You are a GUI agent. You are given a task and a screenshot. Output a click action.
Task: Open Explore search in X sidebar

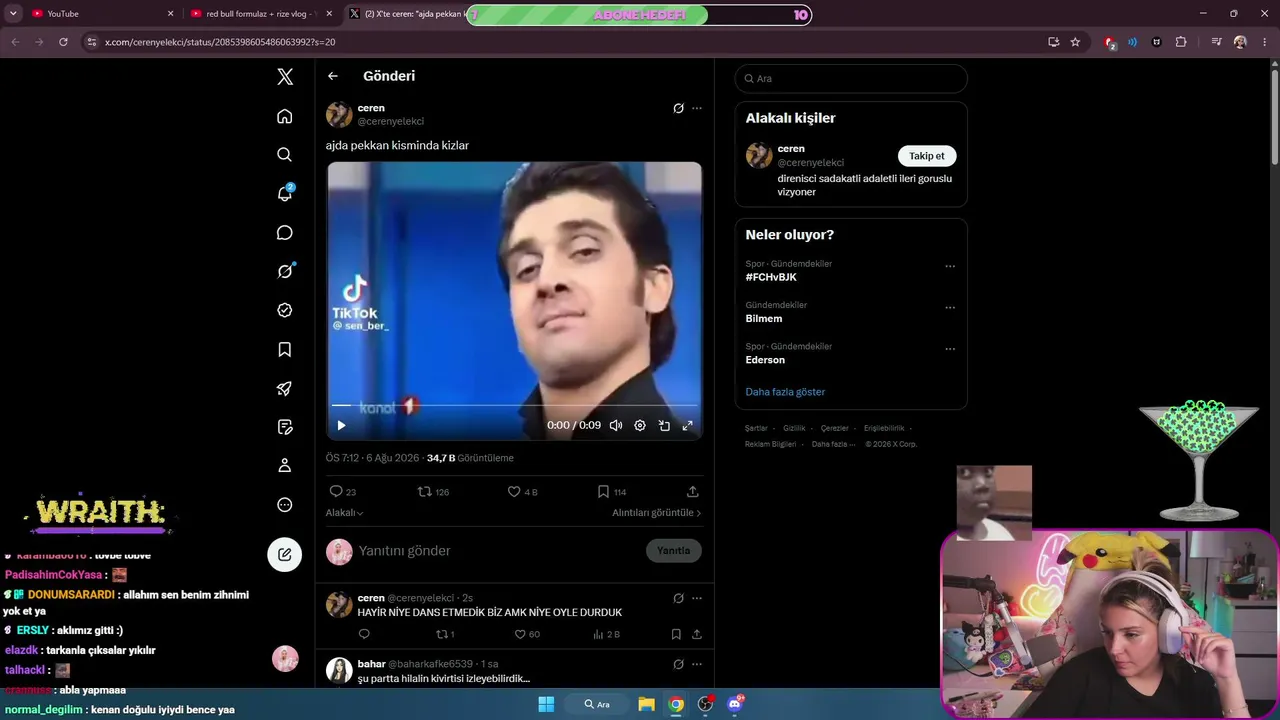(285, 155)
